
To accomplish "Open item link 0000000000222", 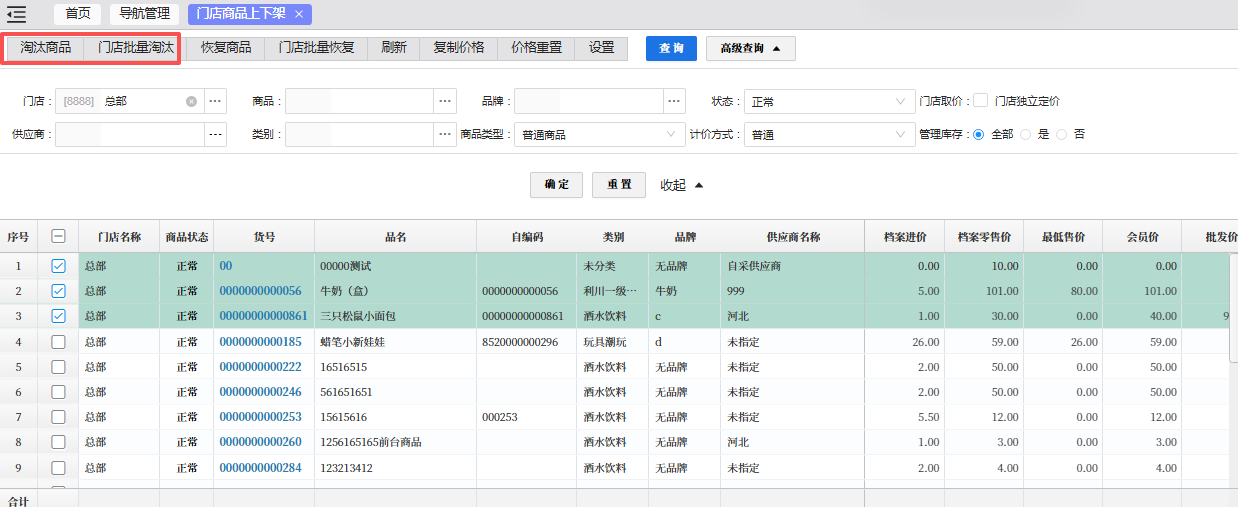I will pyautogui.click(x=260, y=367).
